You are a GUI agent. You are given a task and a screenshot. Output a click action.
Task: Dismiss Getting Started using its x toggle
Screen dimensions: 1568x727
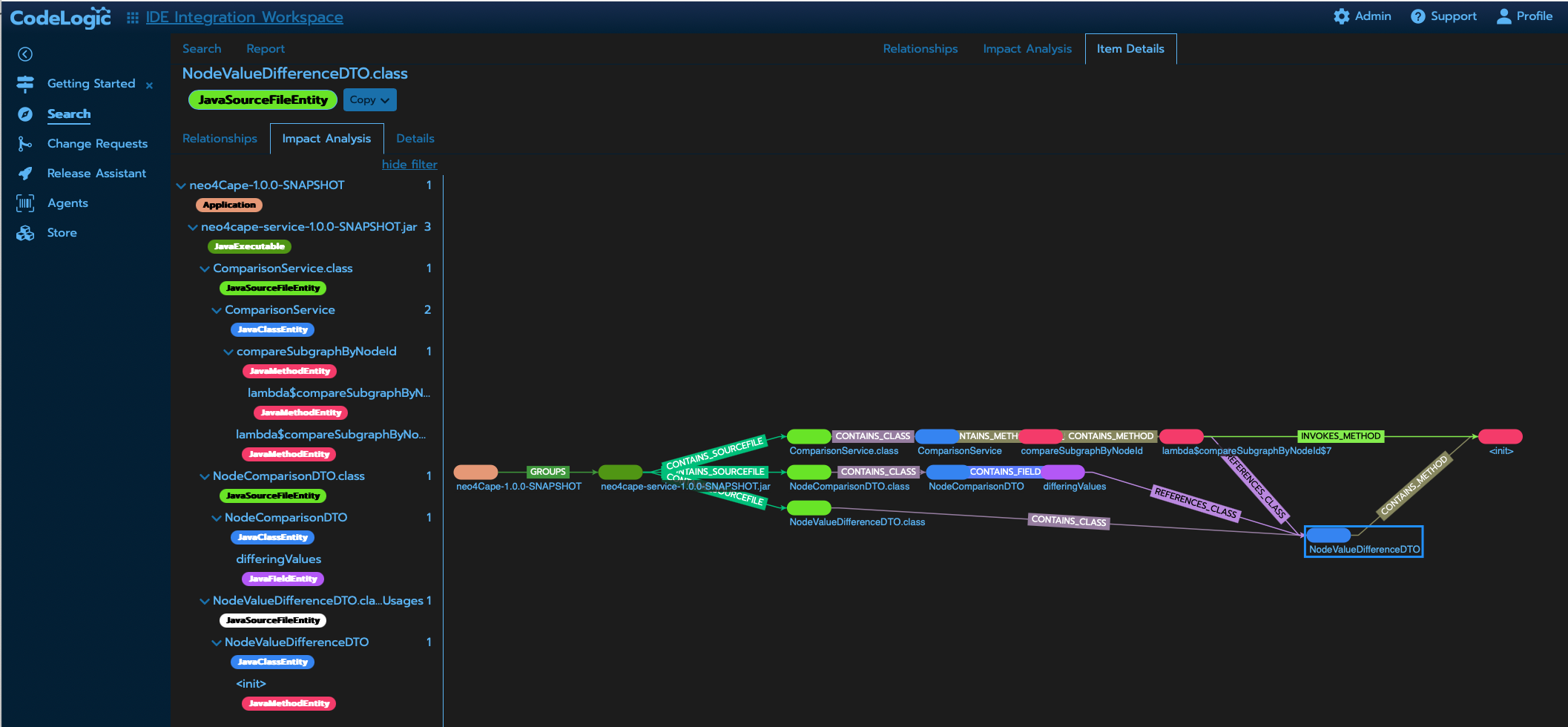(149, 85)
